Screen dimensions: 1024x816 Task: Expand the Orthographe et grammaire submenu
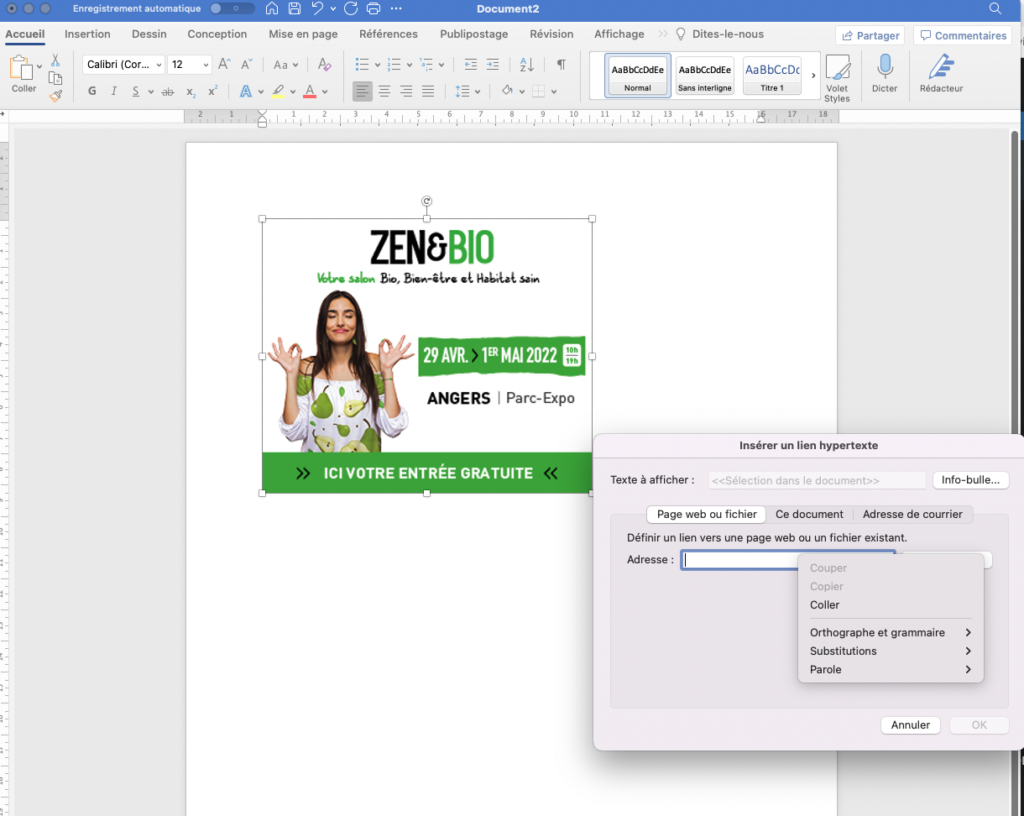click(x=890, y=632)
